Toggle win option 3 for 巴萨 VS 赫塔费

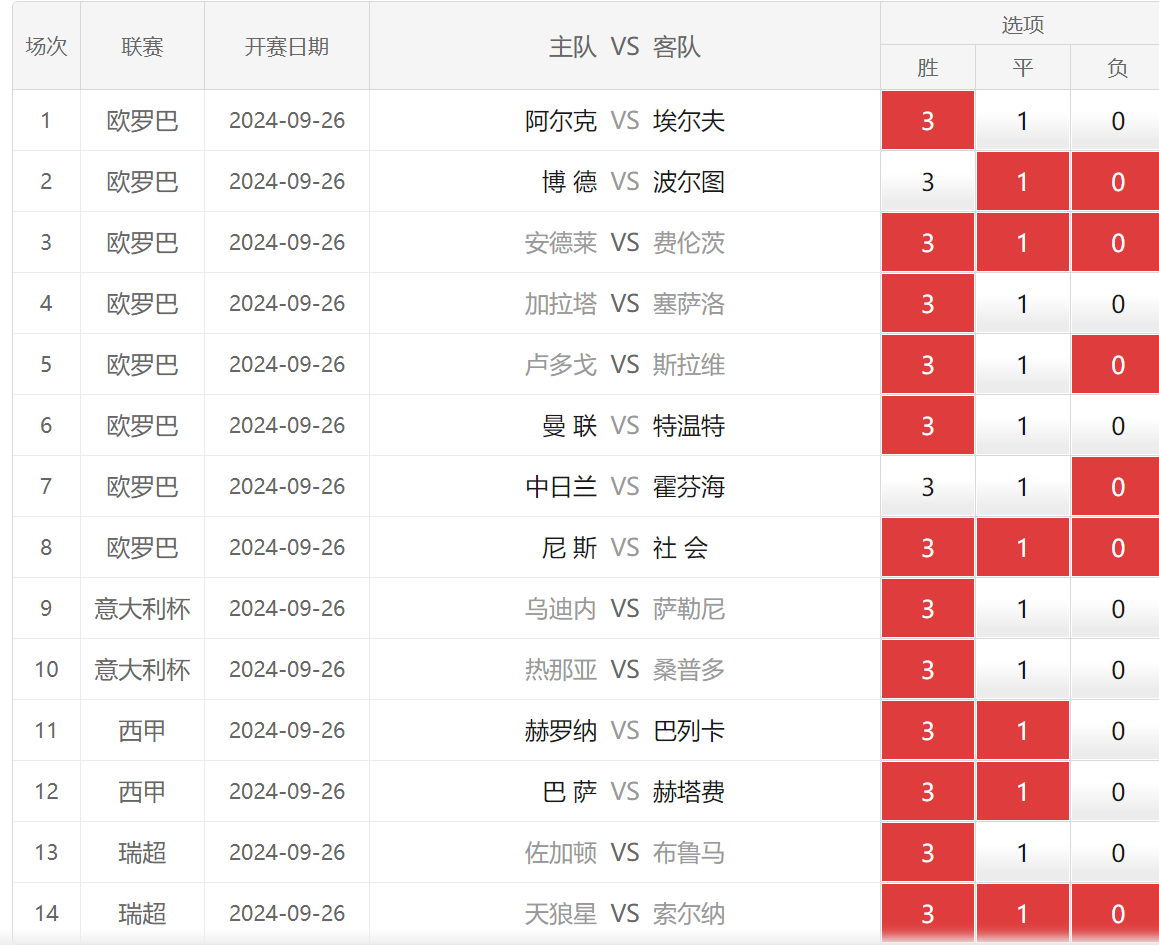pos(928,792)
